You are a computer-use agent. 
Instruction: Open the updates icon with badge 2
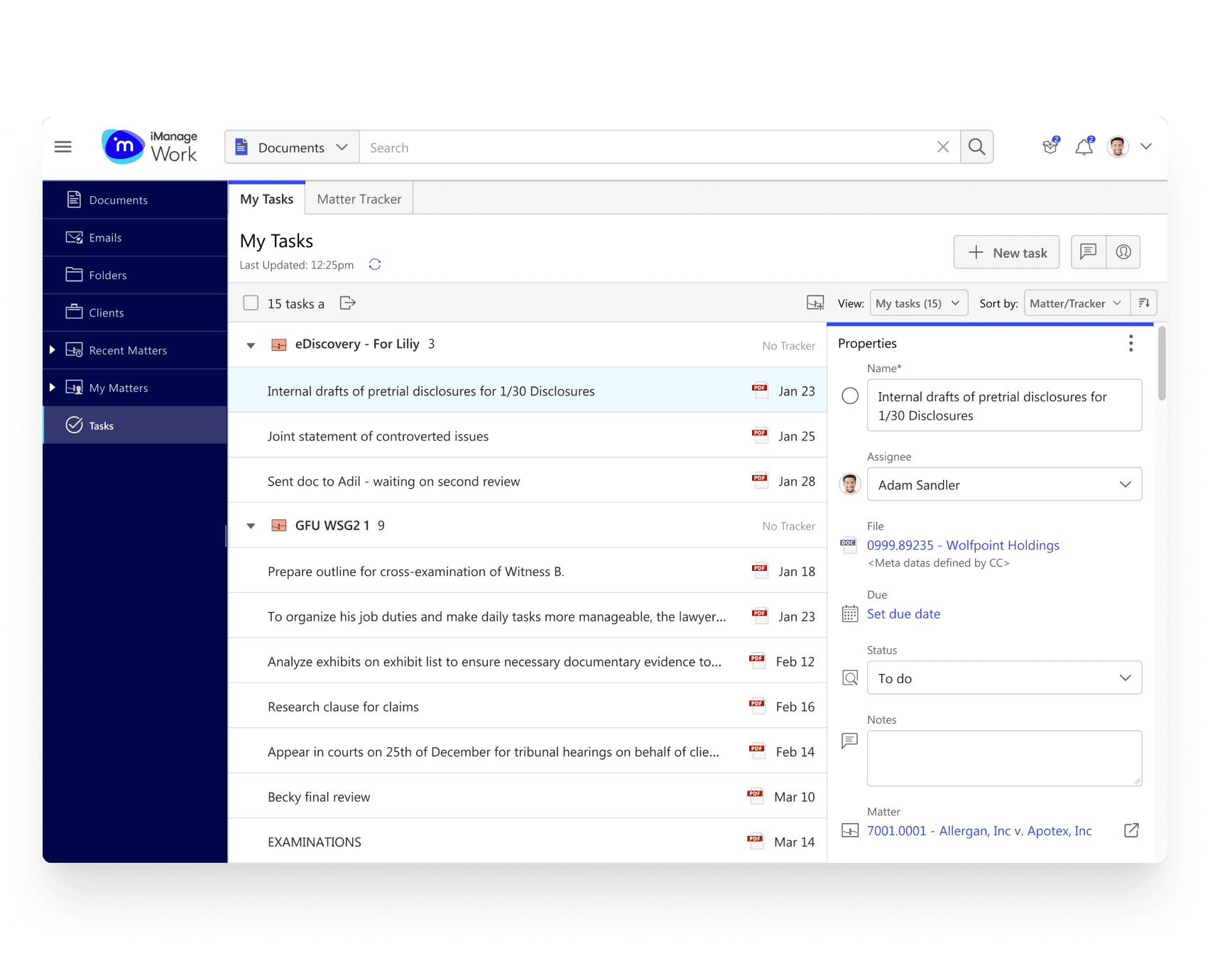pyautogui.click(x=1050, y=146)
